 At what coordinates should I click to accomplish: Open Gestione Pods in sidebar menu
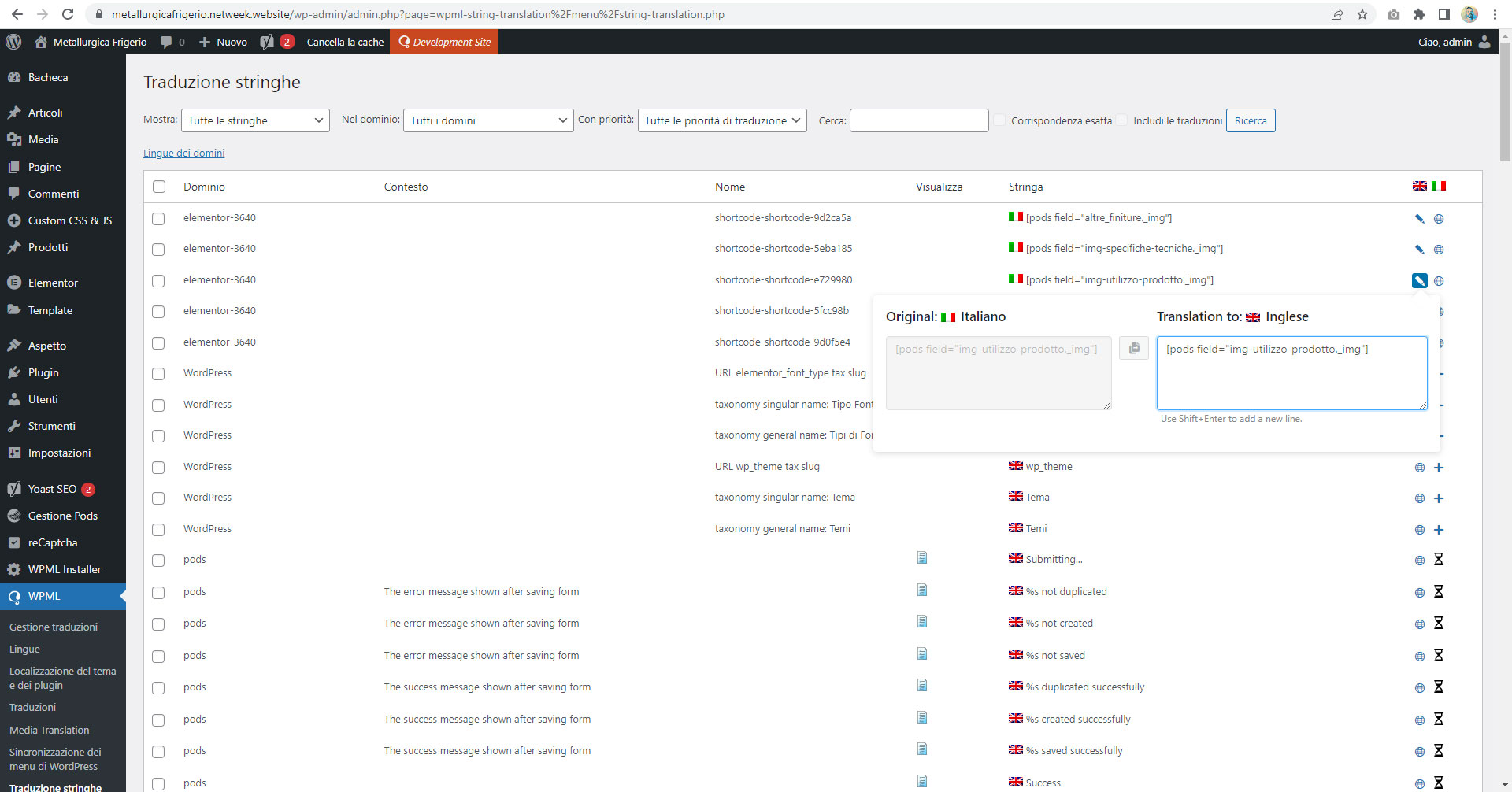coord(63,516)
